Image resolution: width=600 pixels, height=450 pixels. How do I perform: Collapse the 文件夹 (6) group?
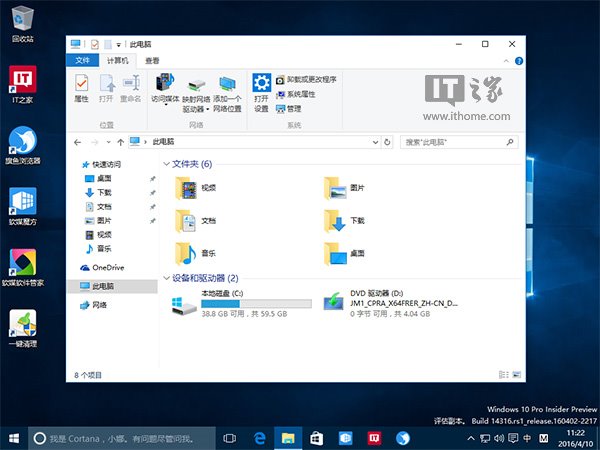pos(166,163)
